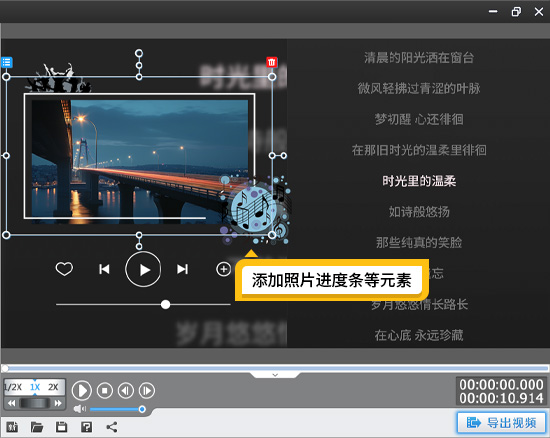Image resolution: width=550 pixels, height=438 pixels.
Task: Click the new project icon in bottom toolbar
Action: tap(12, 427)
